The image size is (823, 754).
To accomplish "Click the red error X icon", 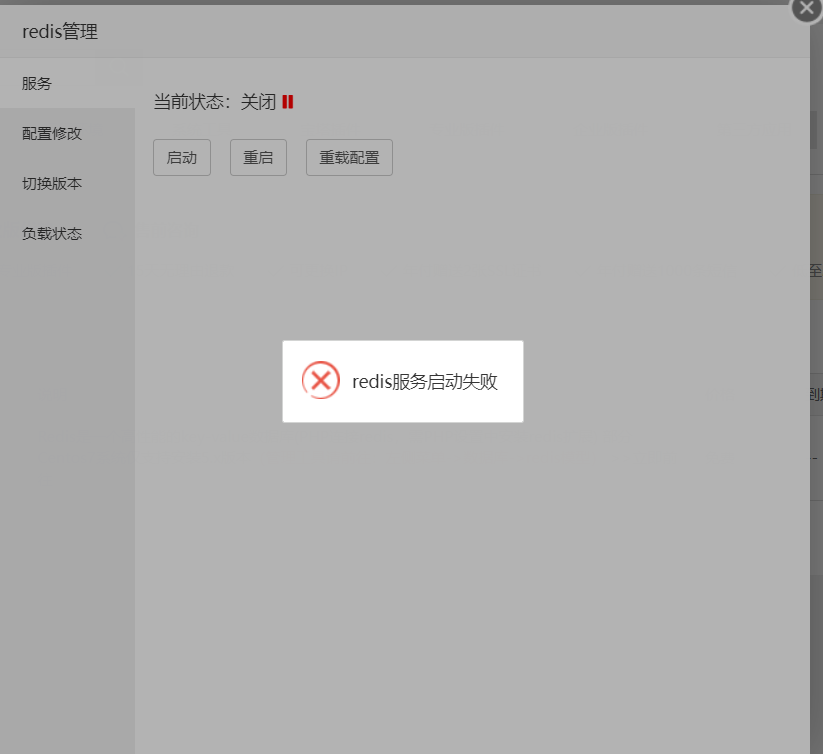I will click(x=321, y=380).
